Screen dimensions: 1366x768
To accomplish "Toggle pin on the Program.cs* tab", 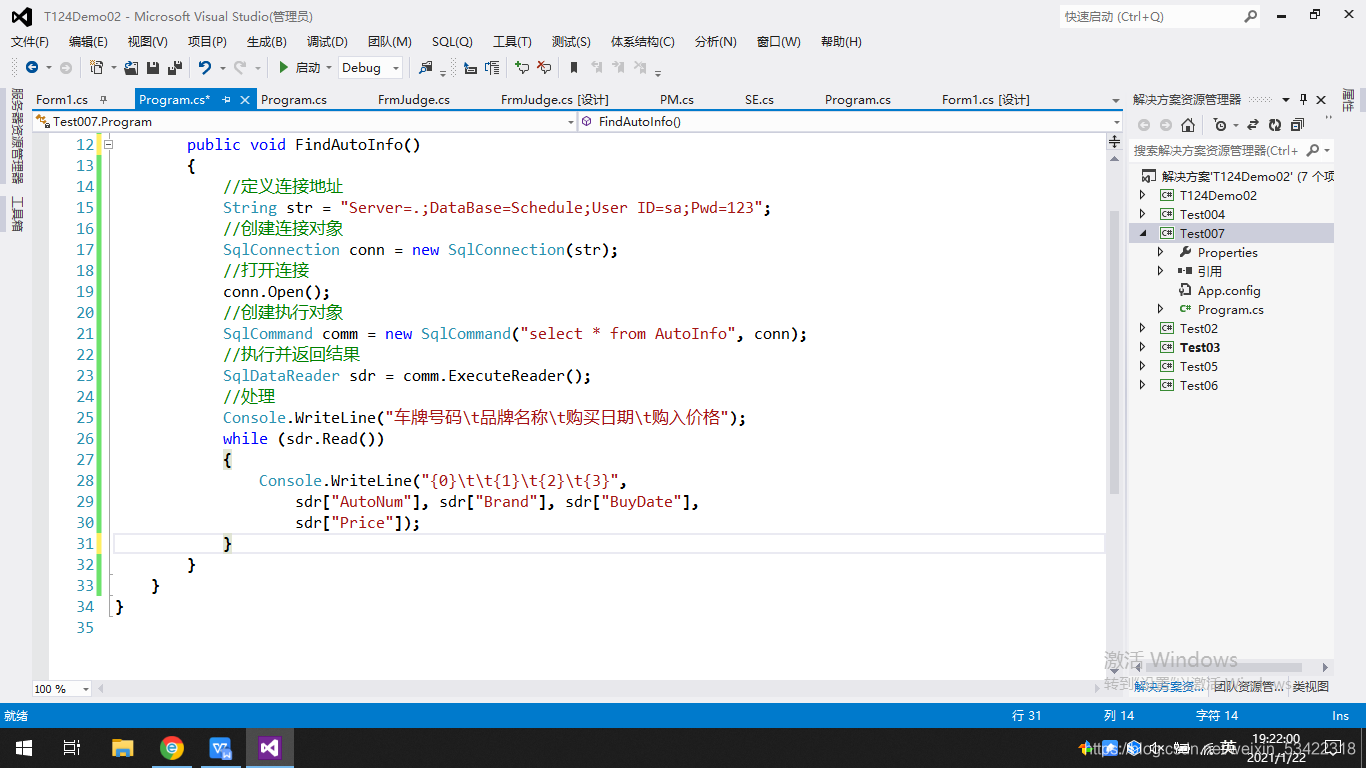I will click(x=227, y=99).
